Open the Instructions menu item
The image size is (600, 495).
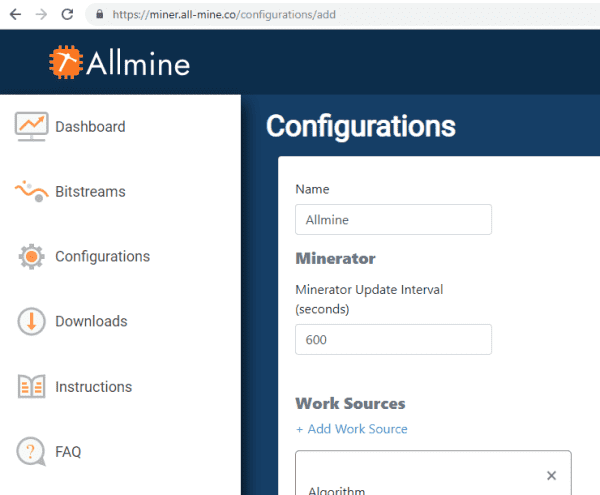pyautogui.click(x=94, y=387)
